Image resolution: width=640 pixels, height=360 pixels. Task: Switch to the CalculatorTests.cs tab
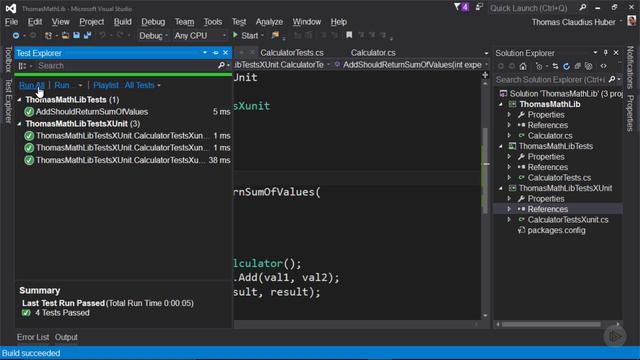click(292, 53)
